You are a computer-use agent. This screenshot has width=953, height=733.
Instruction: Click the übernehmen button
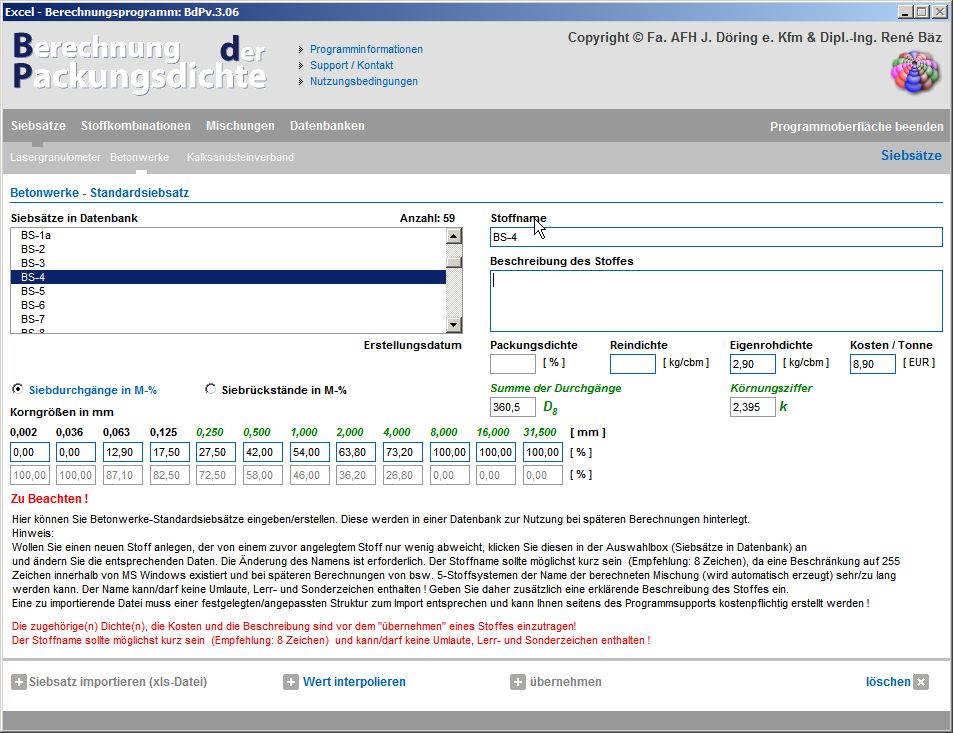click(x=565, y=682)
